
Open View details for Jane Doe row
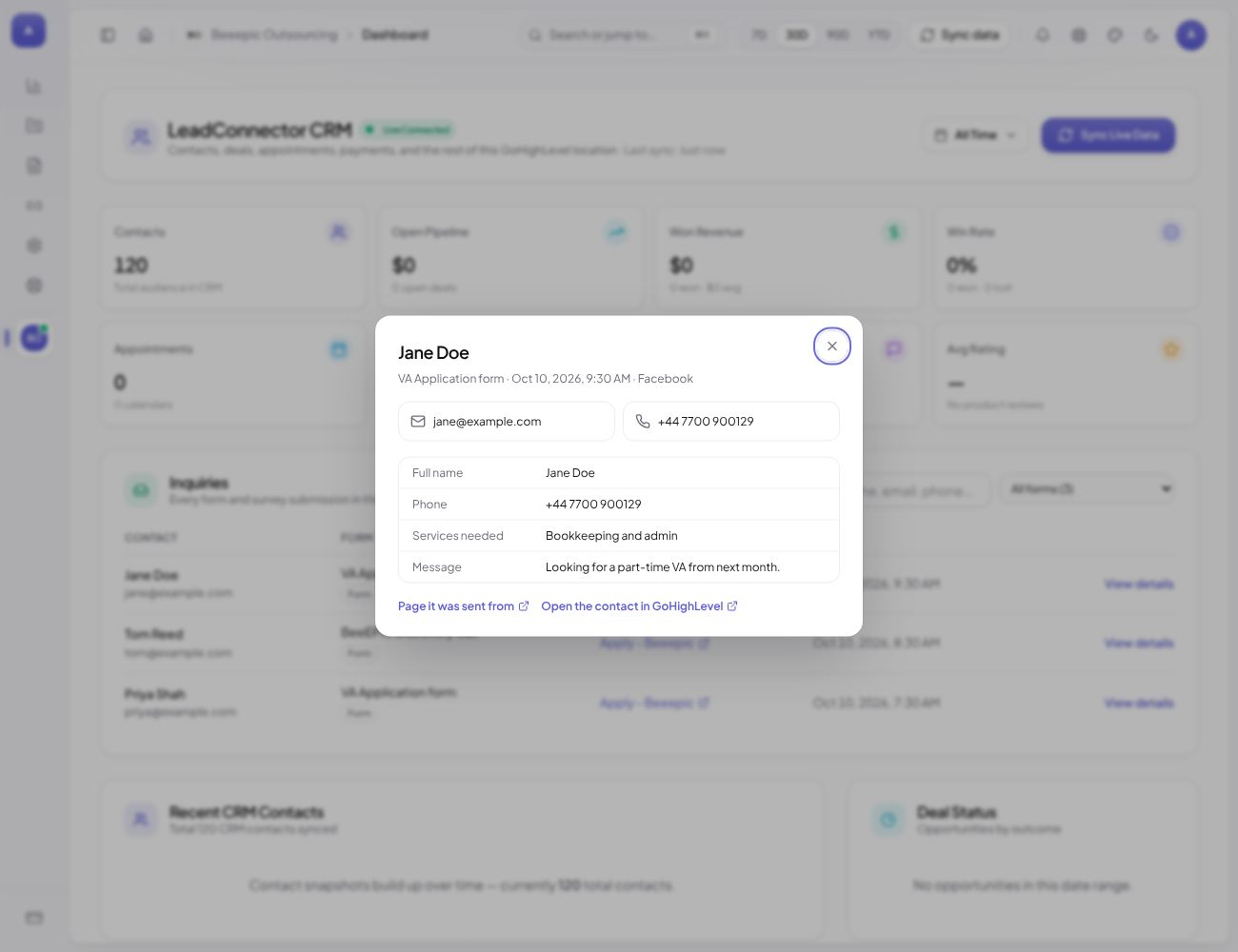coord(1139,585)
